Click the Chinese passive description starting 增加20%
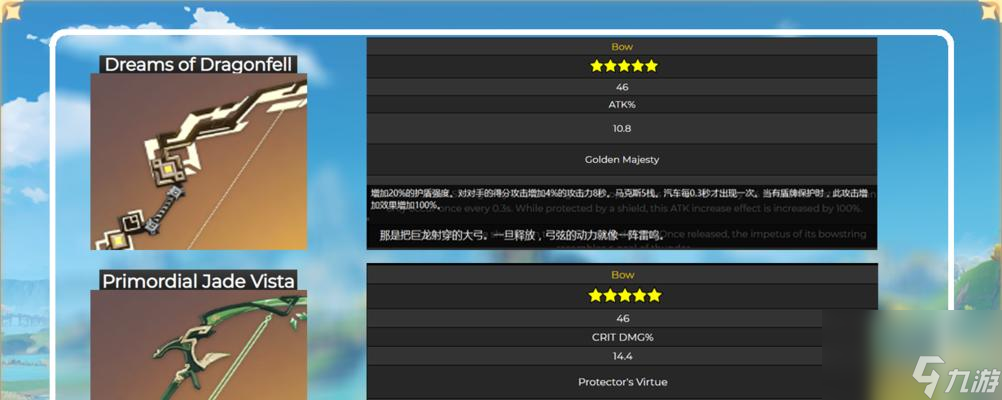Viewport: 1002px width, 400px height. (x=619, y=199)
